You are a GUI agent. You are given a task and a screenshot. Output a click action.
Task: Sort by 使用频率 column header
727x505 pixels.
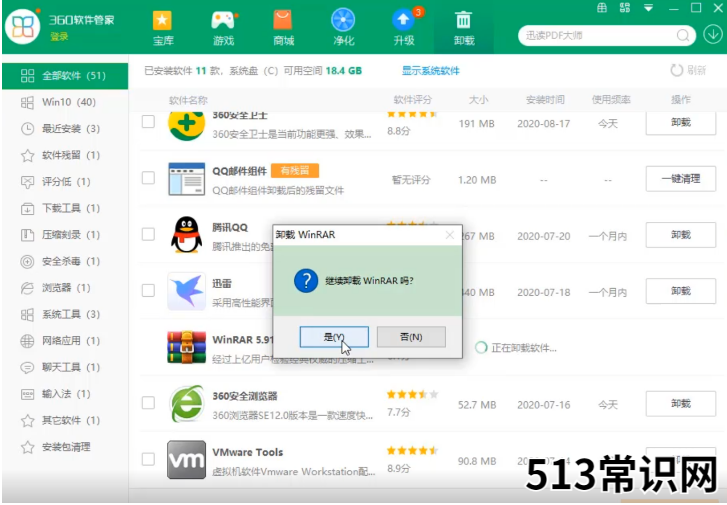point(611,99)
